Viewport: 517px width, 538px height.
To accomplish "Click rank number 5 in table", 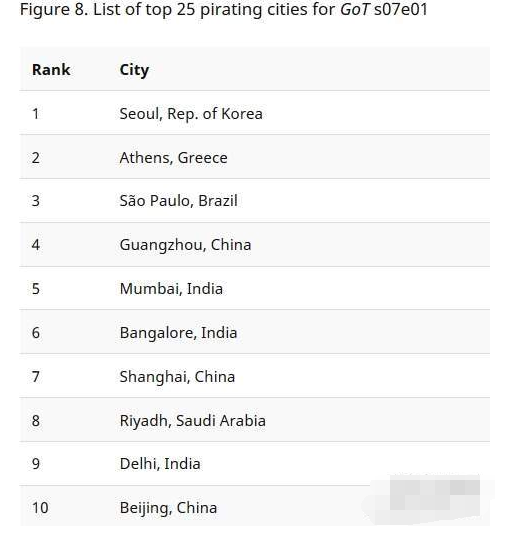I will point(36,289).
